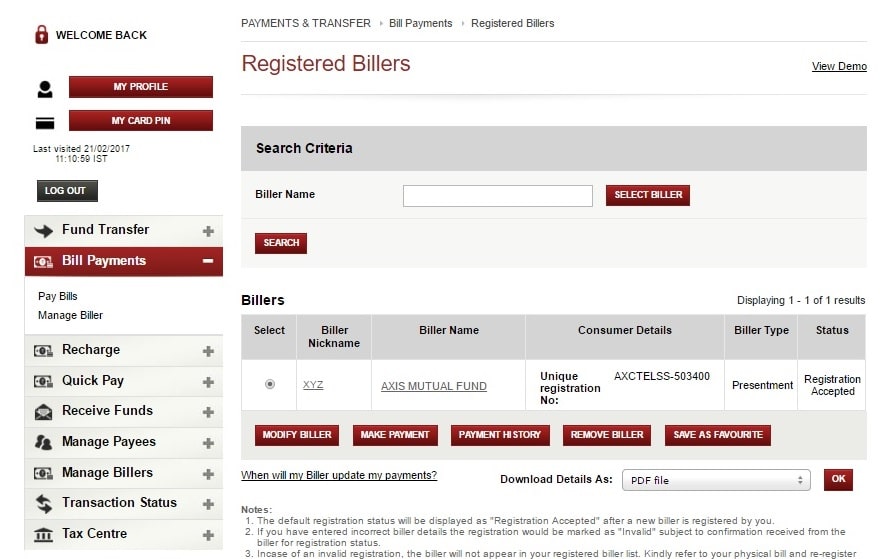Click the Transaction Status arrows icon
Viewport: 891px width, 559px height.
(x=43, y=503)
